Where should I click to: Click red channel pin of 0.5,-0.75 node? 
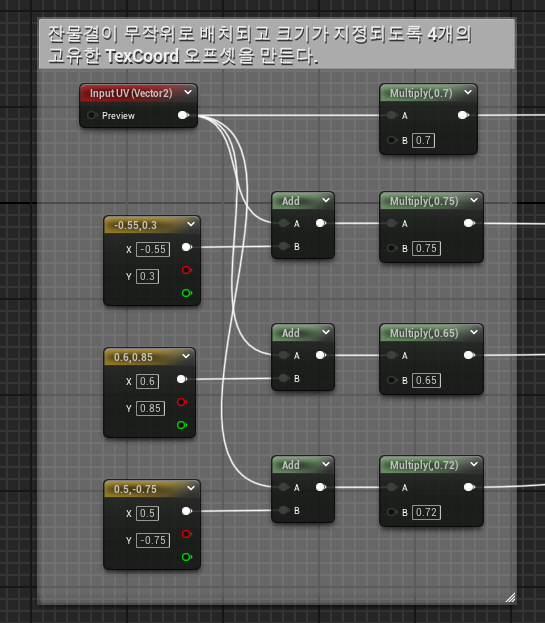point(187,534)
